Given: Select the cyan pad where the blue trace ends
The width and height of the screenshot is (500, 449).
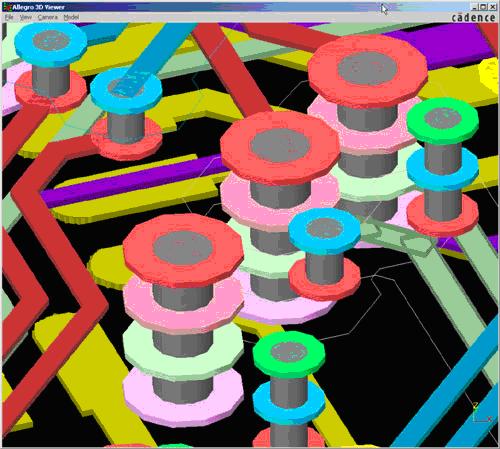Looking at the screenshot, I should point(126,89).
